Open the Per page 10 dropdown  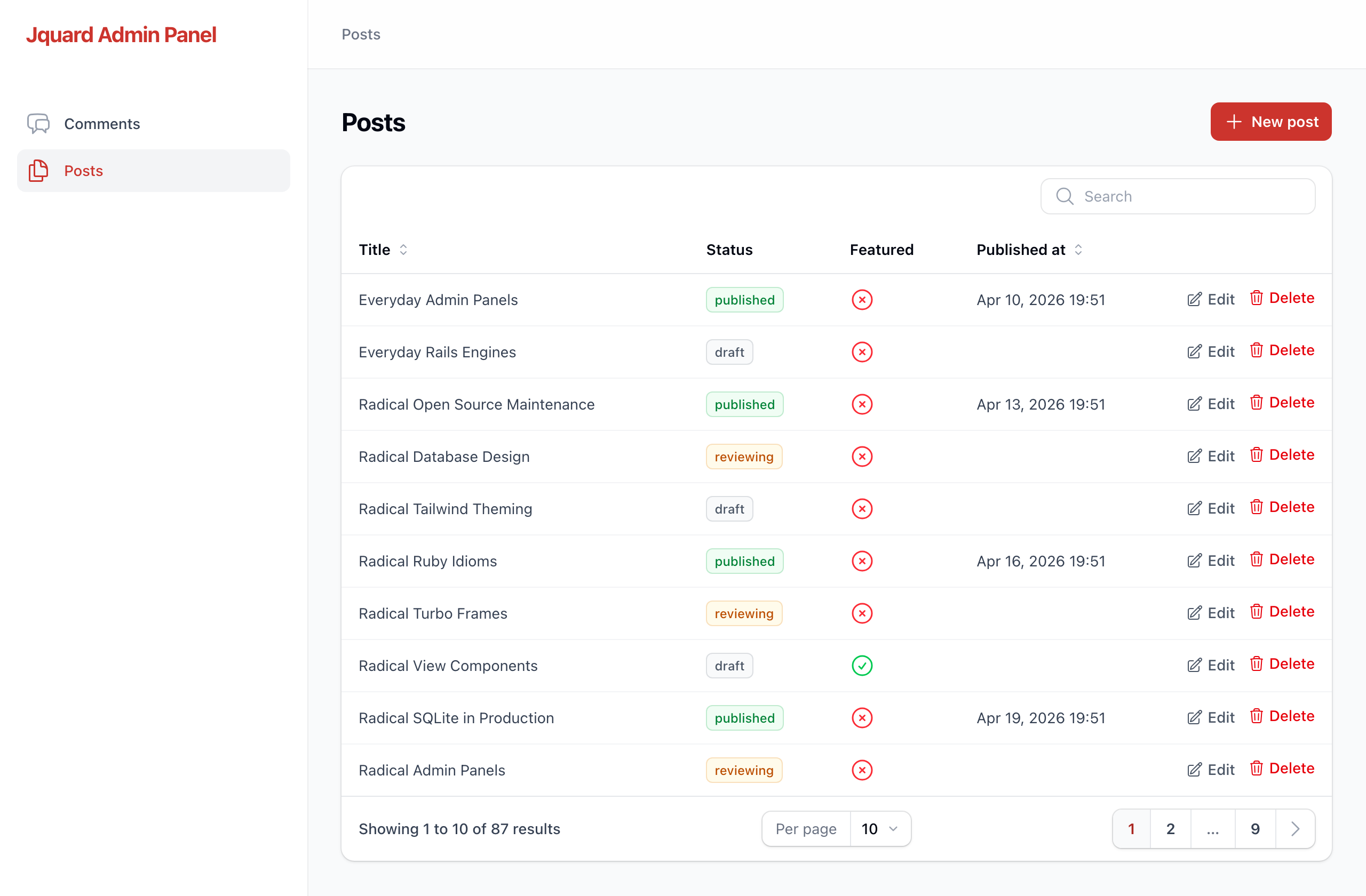(880, 828)
